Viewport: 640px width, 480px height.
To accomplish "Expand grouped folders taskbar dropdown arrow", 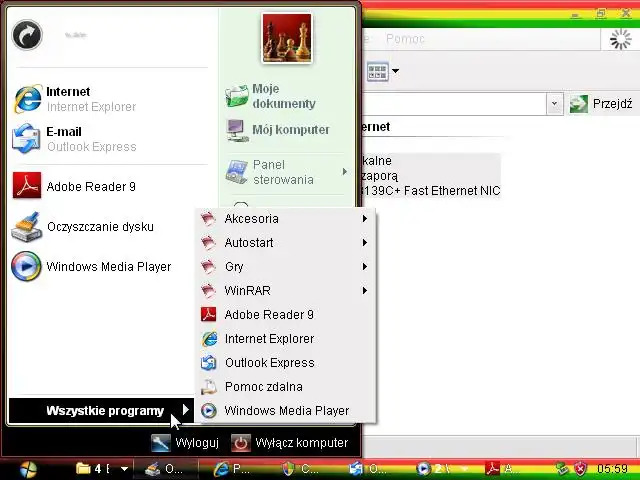I will 124,469.
